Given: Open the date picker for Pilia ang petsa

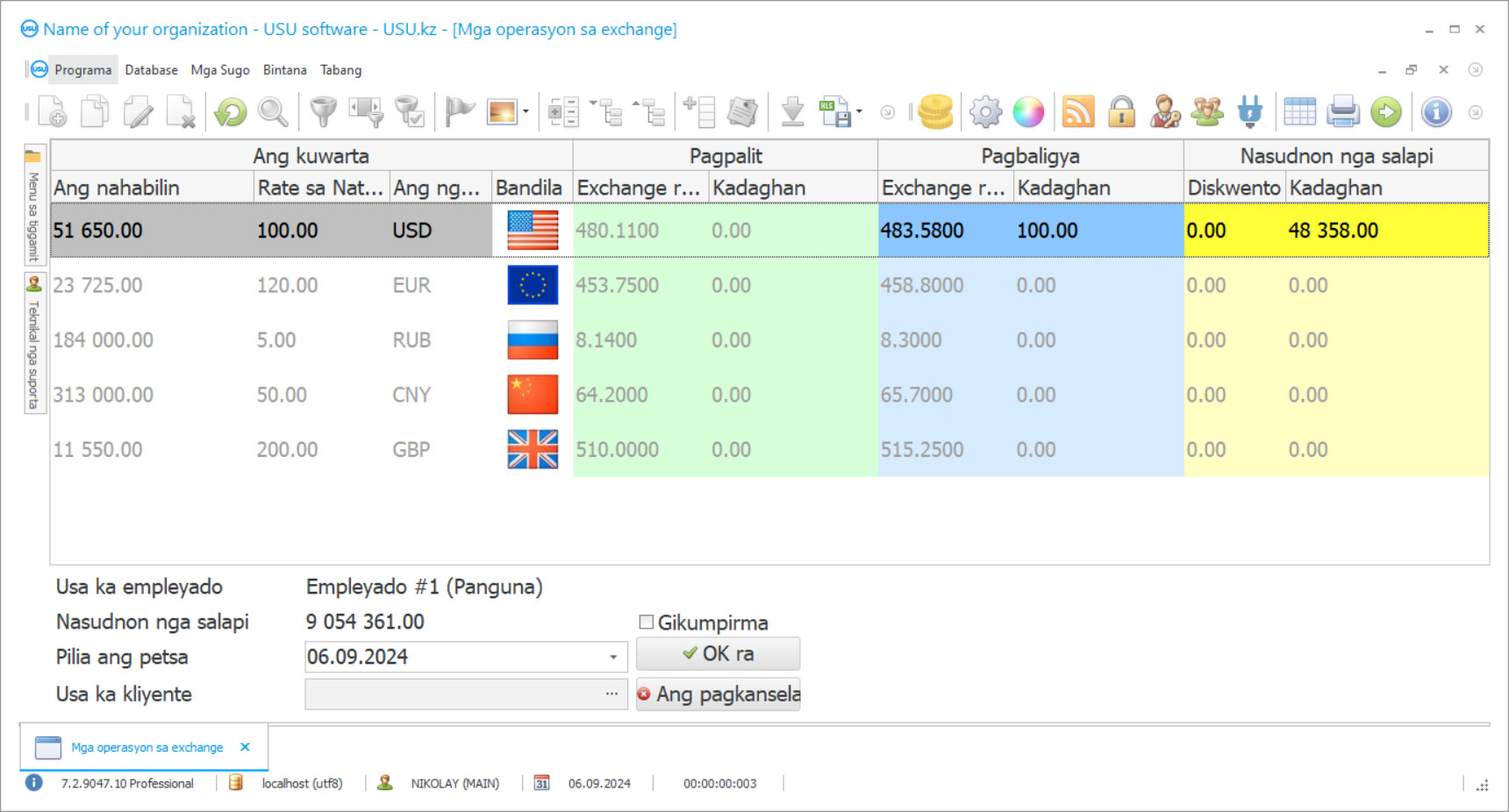Looking at the screenshot, I should pyautogui.click(x=612, y=656).
